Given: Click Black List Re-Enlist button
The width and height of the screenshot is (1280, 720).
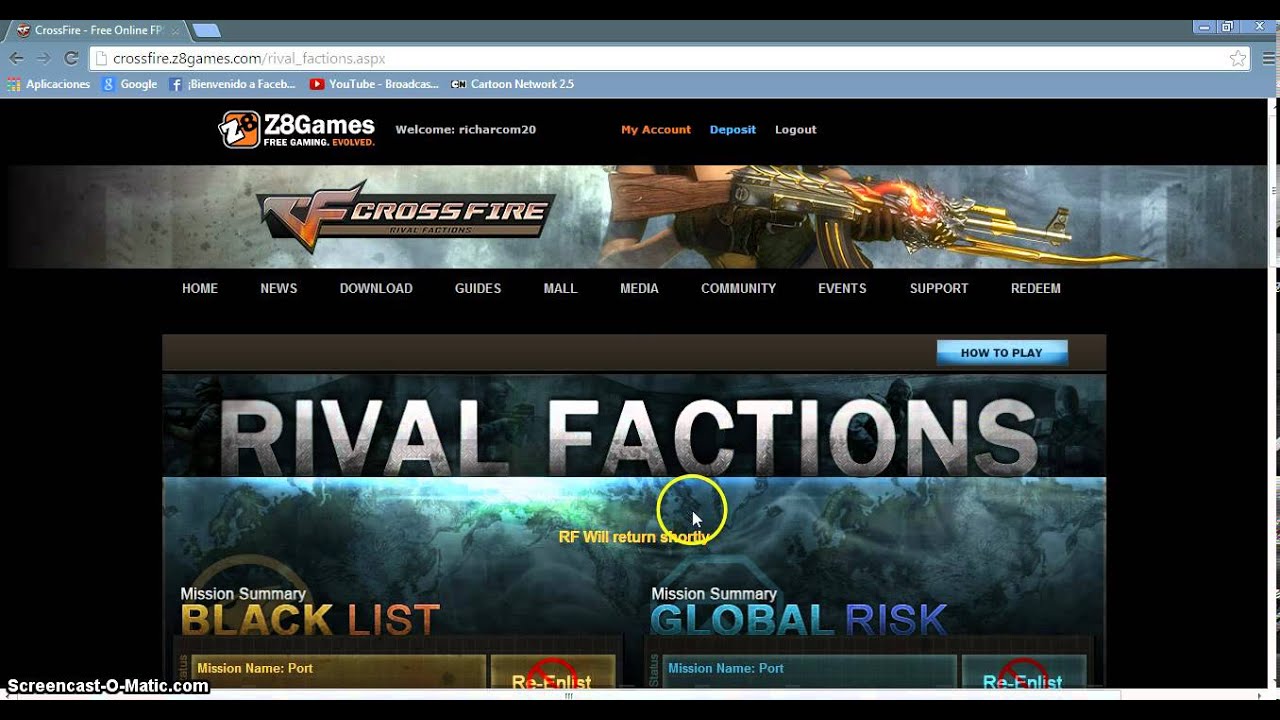Looking at the screenshot, I should click(552, 672).
